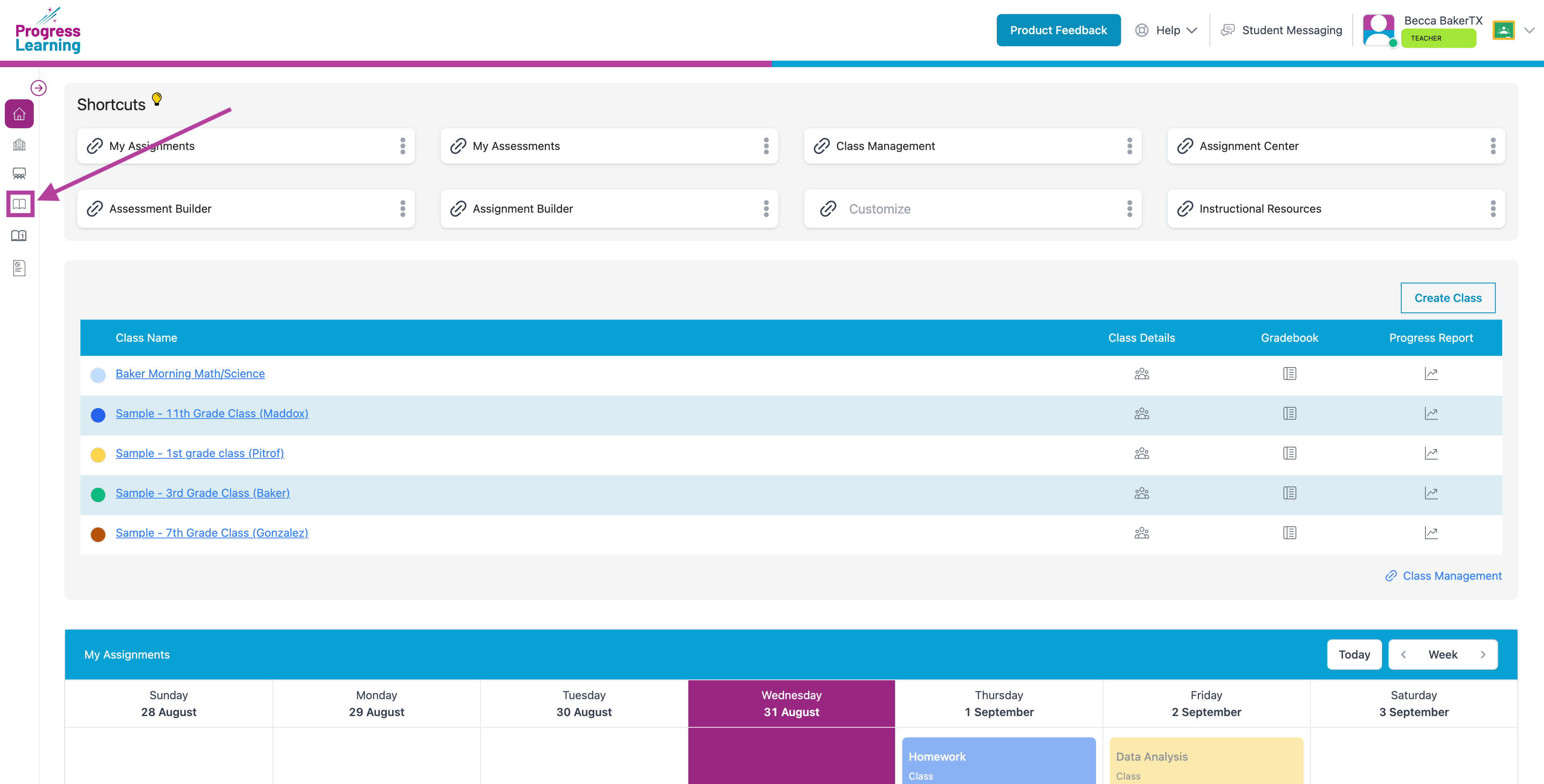Open Class Details for Baker Morning Math/Science
This screenshot has height=784, width=1544.
point(1142,374)
